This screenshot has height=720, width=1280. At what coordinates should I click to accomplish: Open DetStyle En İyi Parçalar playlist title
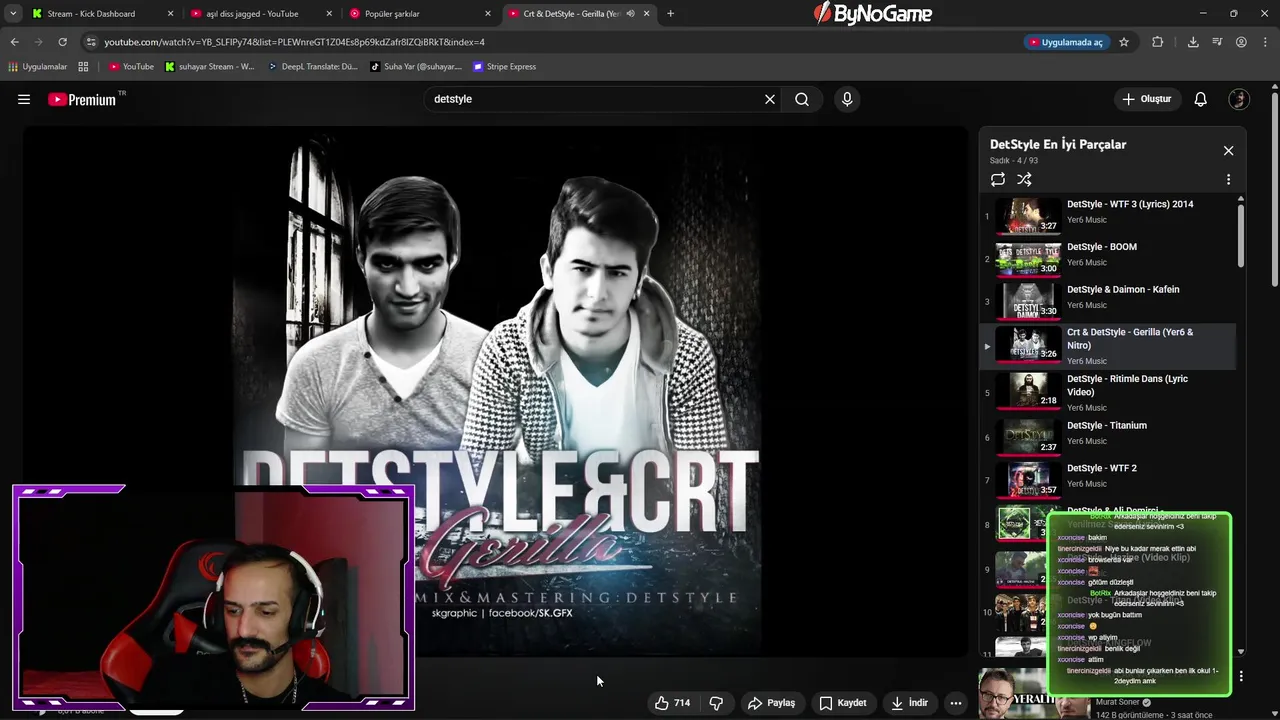(x=1058, y=144)
